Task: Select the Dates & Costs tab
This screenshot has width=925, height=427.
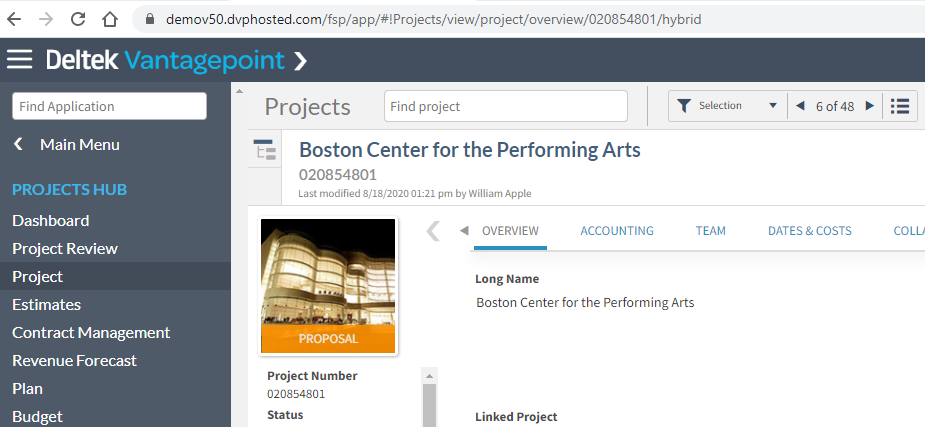Action: pos(809,231)
